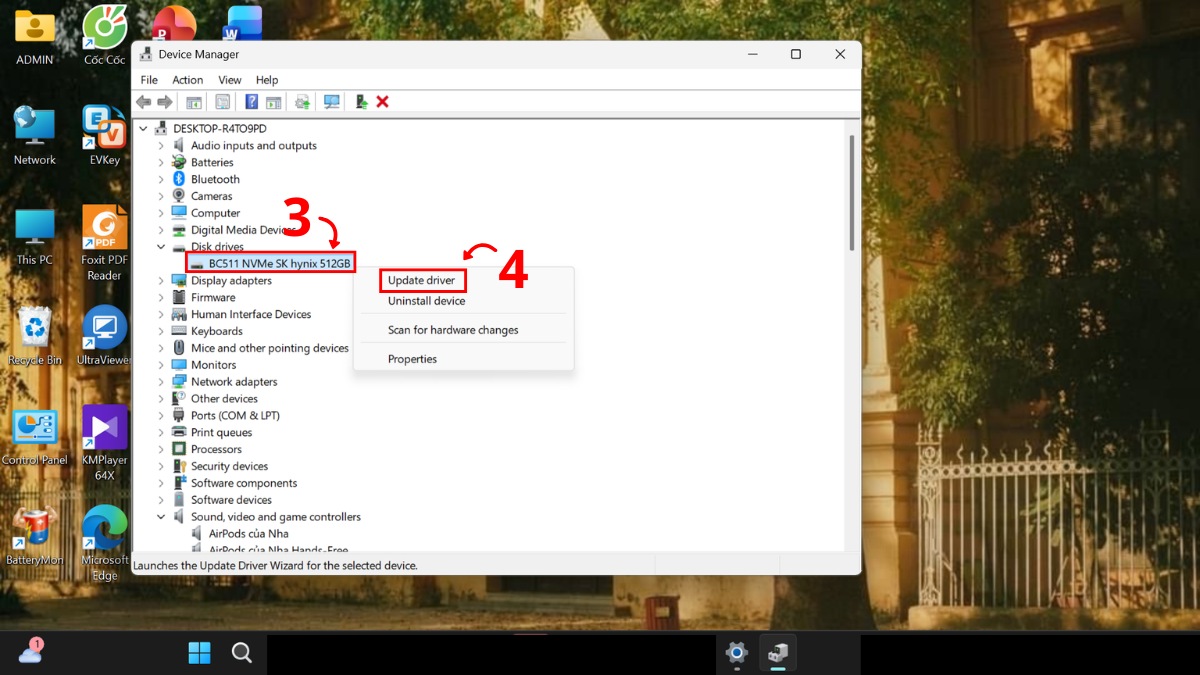This screenshot has width=1200, height=675.
Task: Open the Windows Start menu
Action: 199,654
